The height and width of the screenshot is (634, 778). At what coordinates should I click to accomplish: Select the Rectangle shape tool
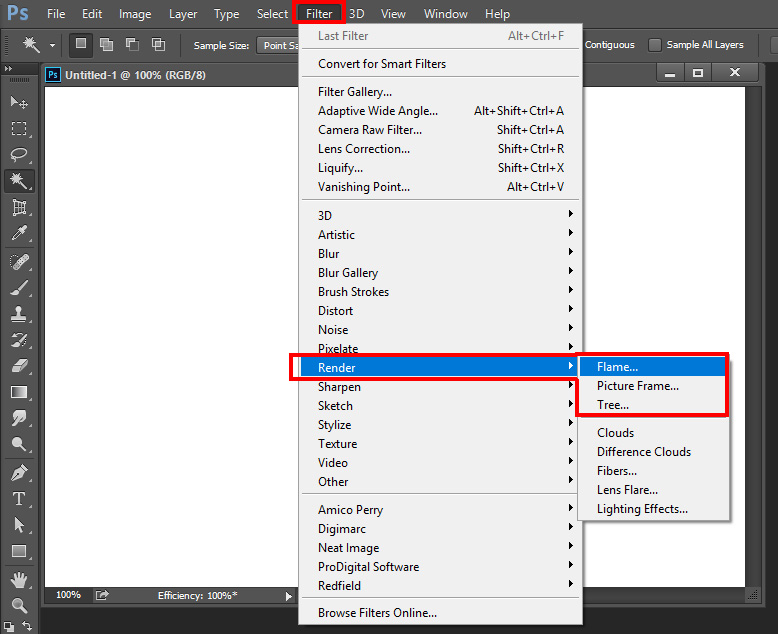19,551
